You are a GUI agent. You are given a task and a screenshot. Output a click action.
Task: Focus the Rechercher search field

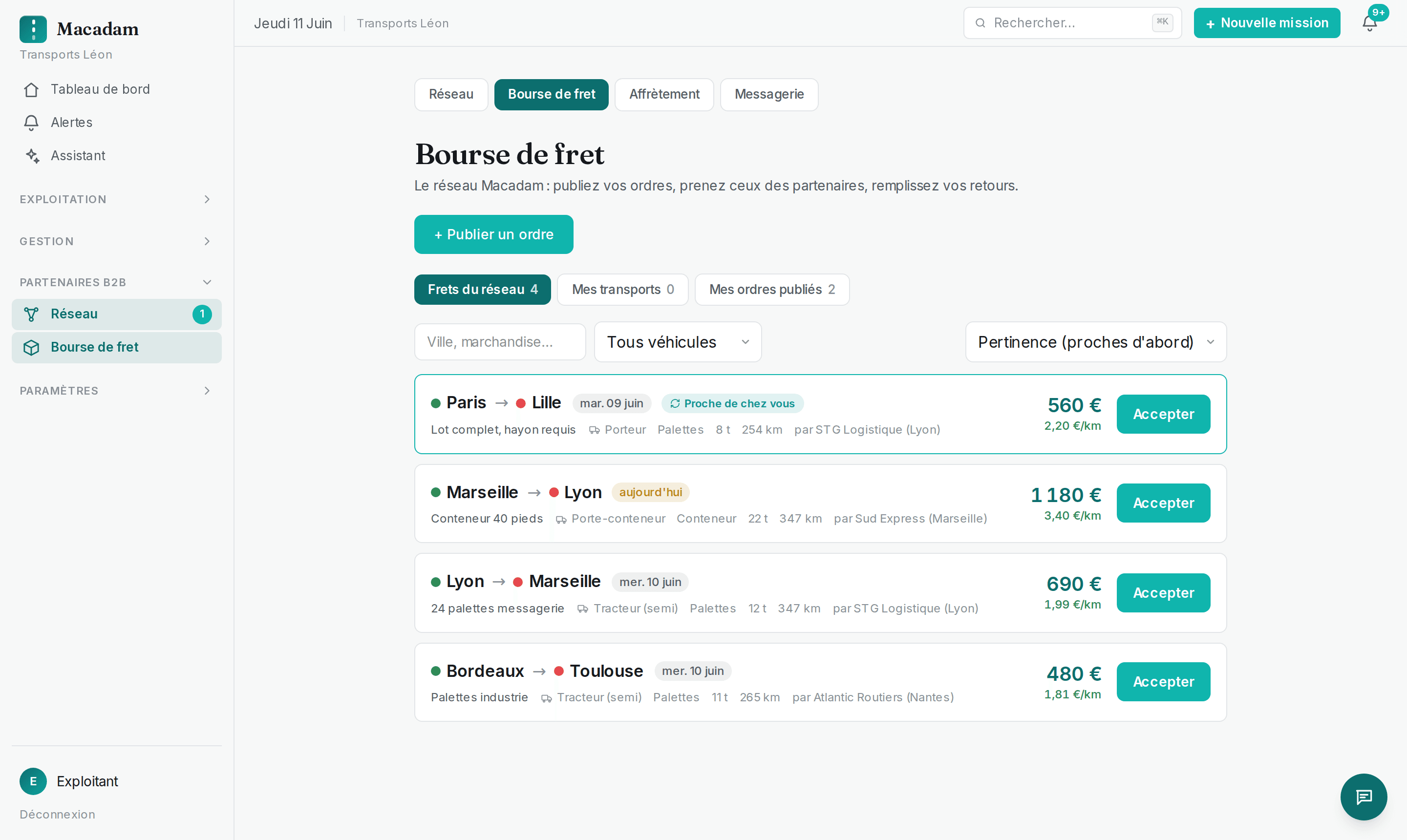[1072, 22]
